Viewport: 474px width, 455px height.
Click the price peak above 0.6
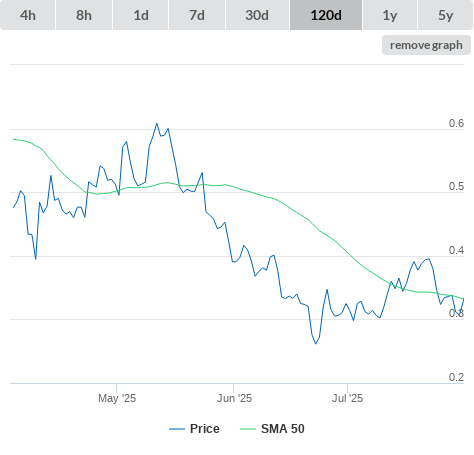(x=157, y=124)
